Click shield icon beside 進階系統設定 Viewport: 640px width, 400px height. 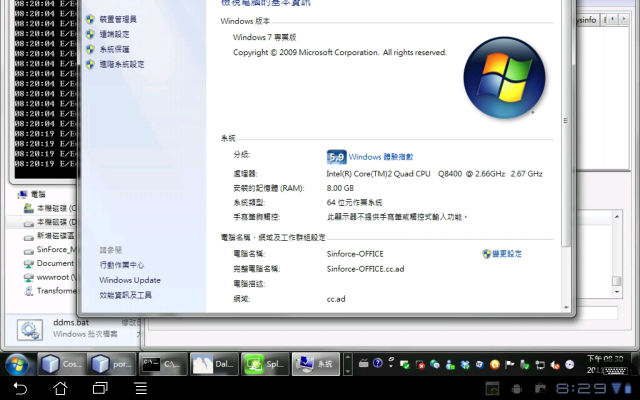click(x=90, y=64)
